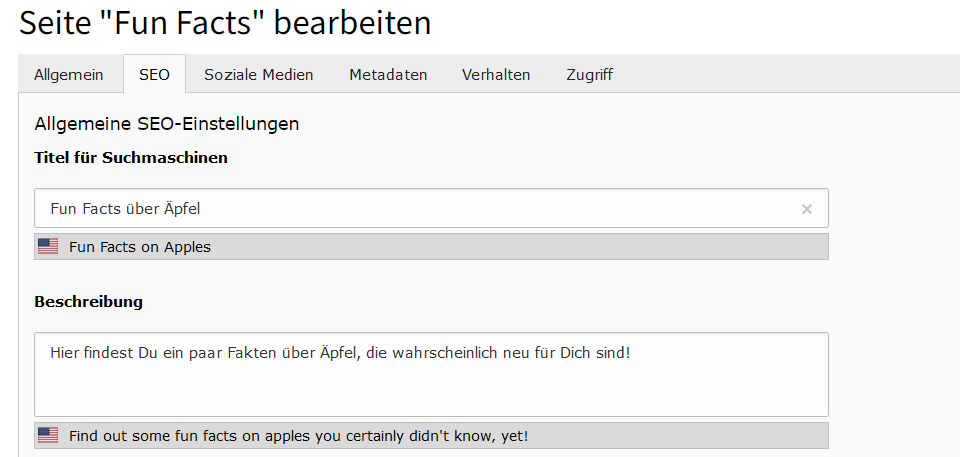Screen dimensions: 960x457
Task: Go to the Metadaten tab
Action: point(388,75)
